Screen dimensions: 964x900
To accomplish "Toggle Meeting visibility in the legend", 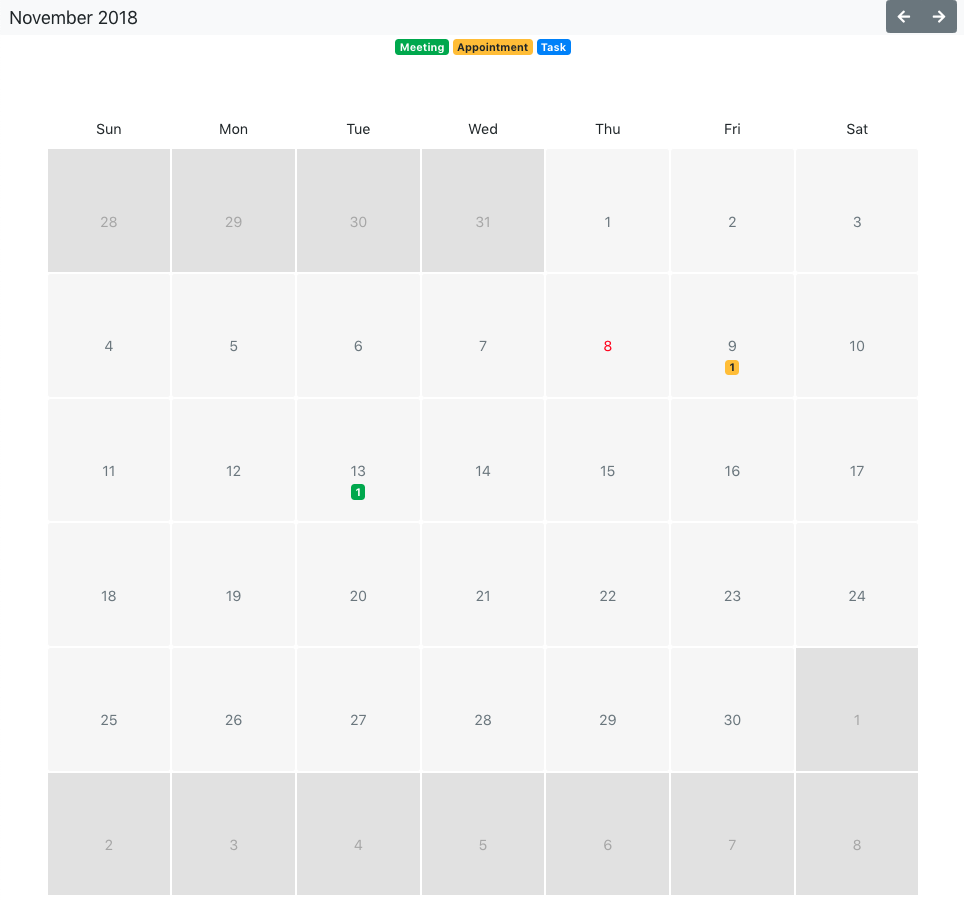I will point(421,46).
